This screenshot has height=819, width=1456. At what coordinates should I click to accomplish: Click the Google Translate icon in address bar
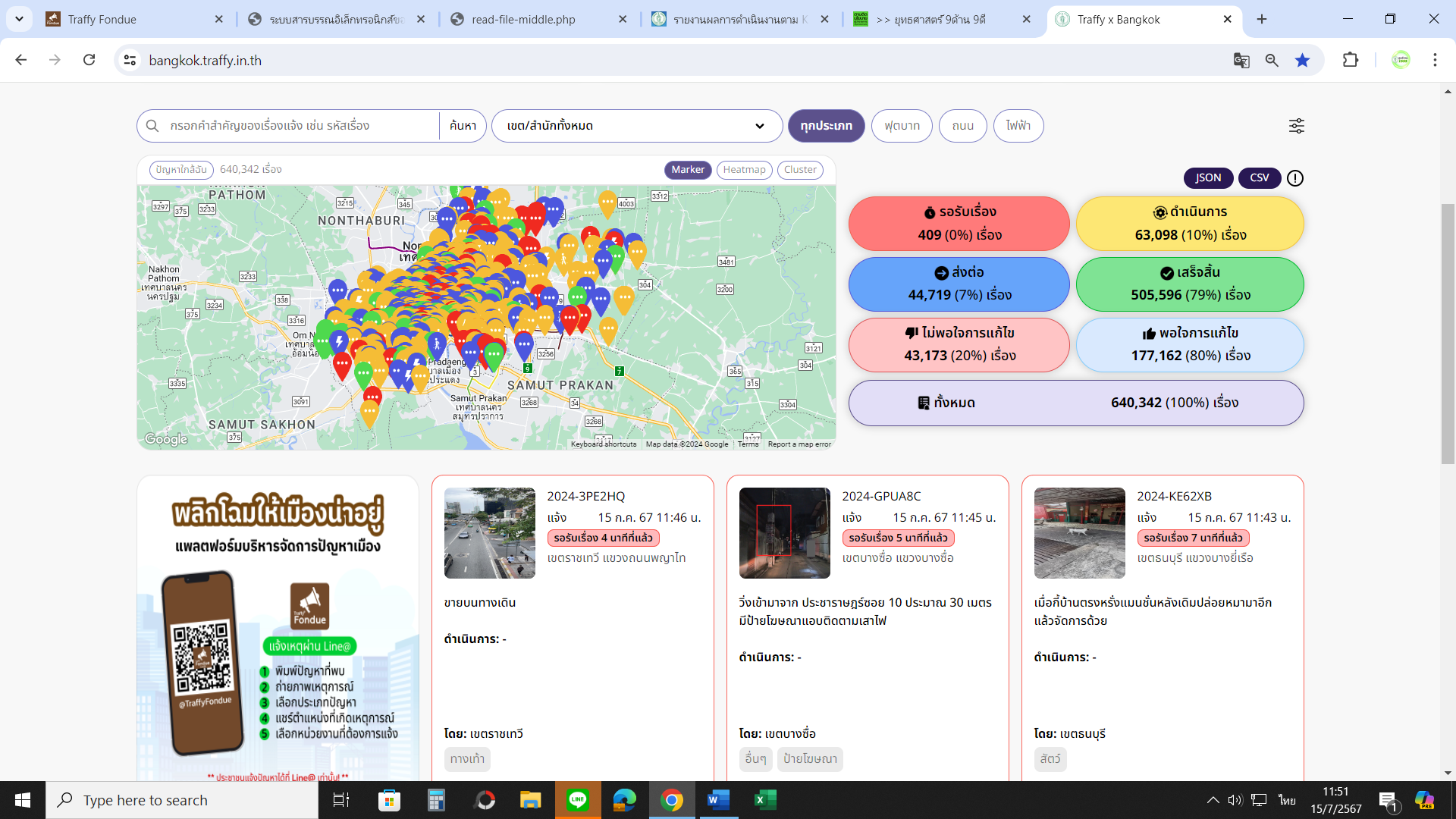point(1241,61)
